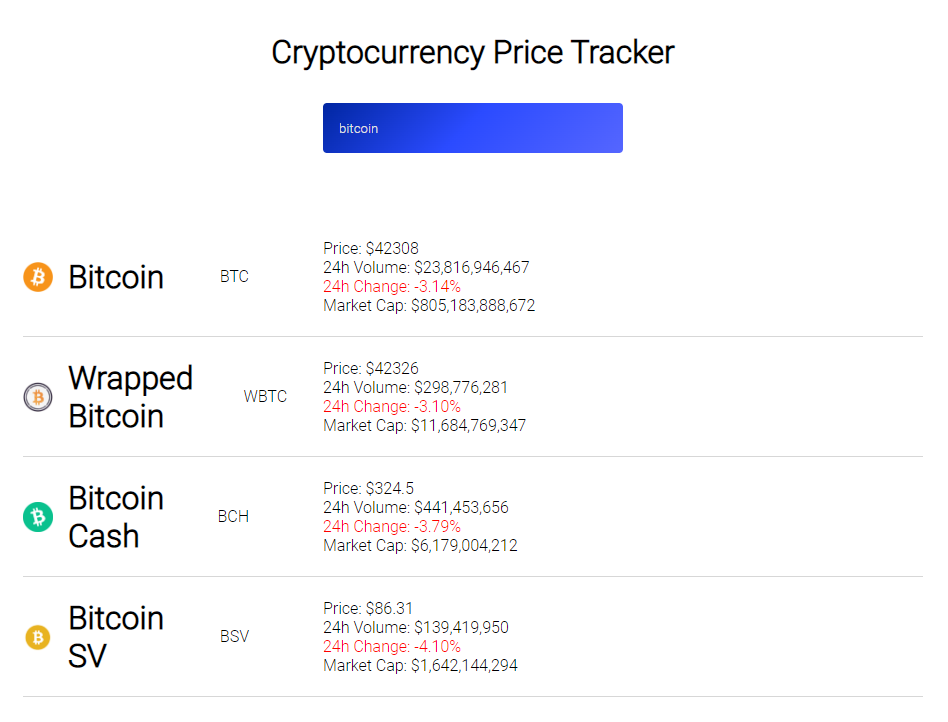Click the bitcoin search input field
Screen dimensions: 948x722
pyautogui.click(x=472, y=128)
